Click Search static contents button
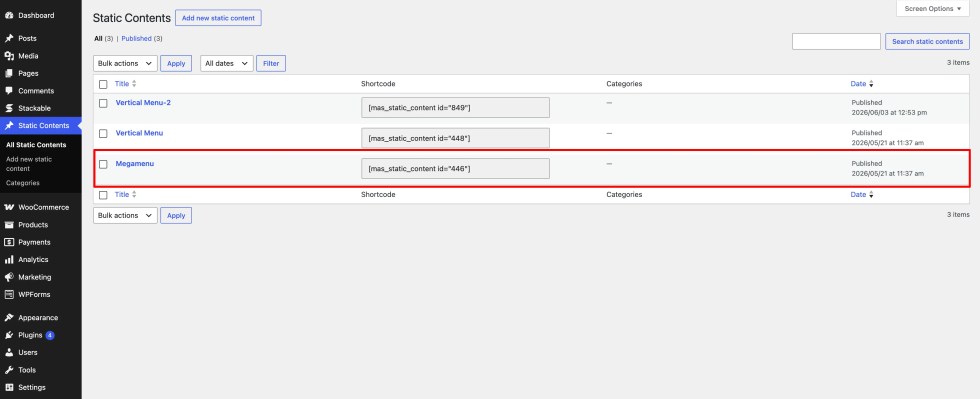The image size is (980, 399). (x=928, y=41)
